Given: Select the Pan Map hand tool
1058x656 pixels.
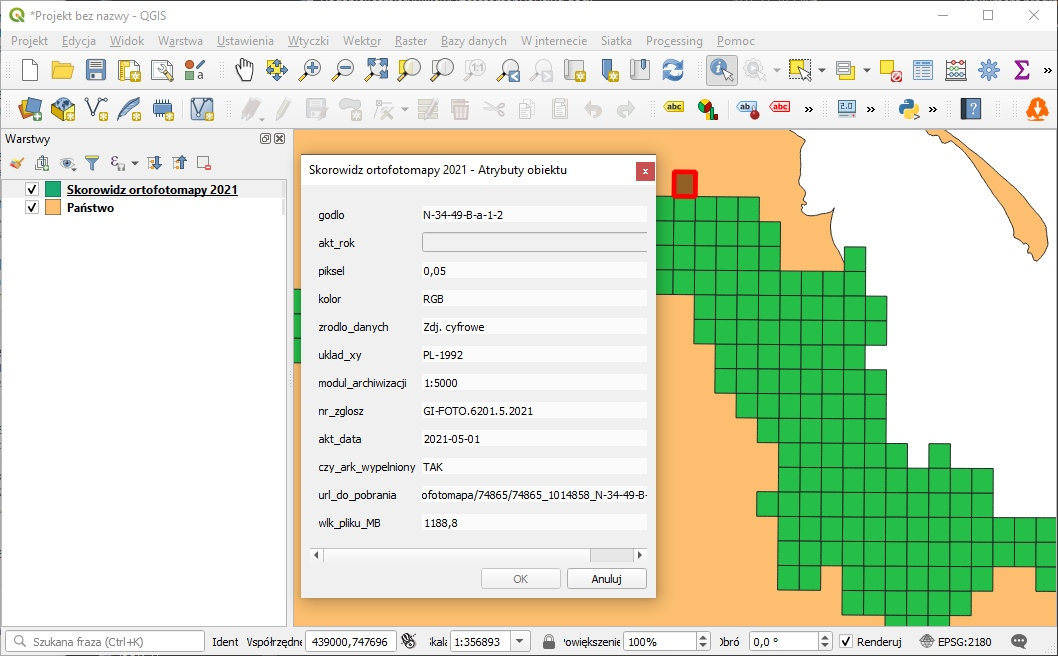Looking at the screenshot, I should tap(245, 70).
